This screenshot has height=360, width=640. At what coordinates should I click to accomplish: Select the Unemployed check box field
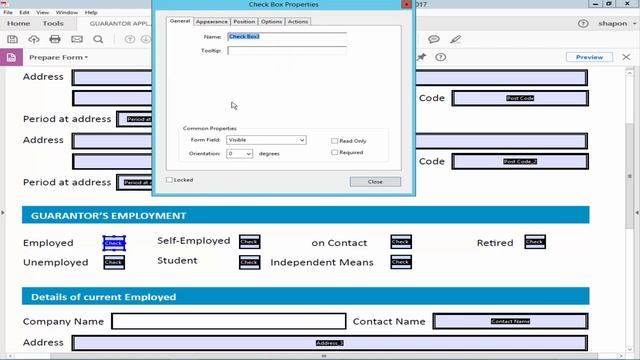tap(114, 262)
